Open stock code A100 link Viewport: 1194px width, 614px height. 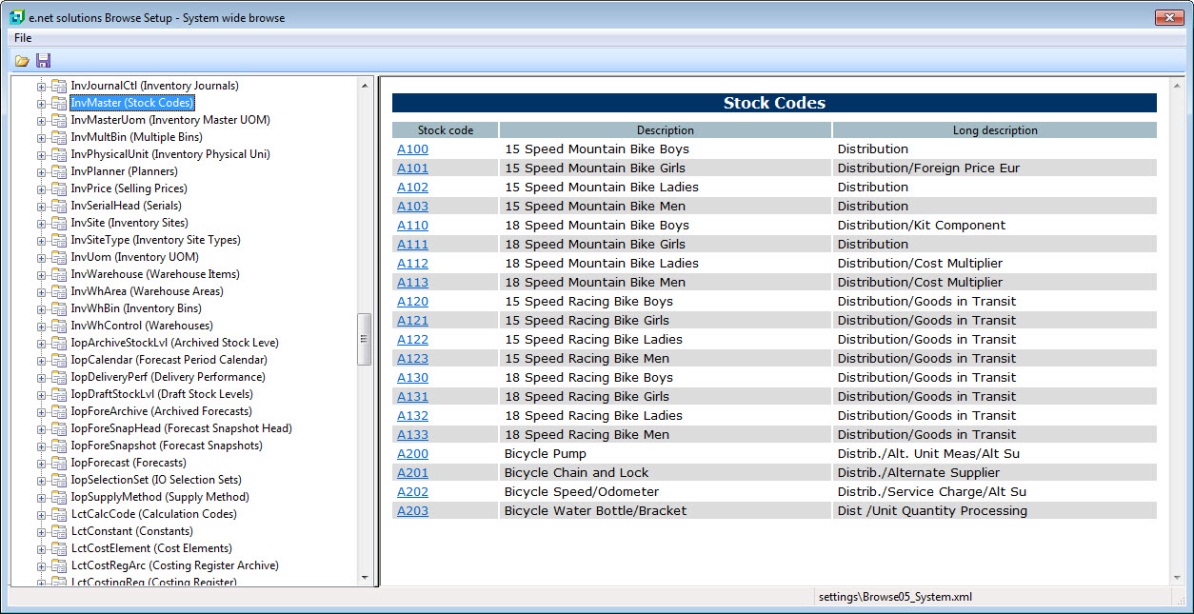[412, 149]
